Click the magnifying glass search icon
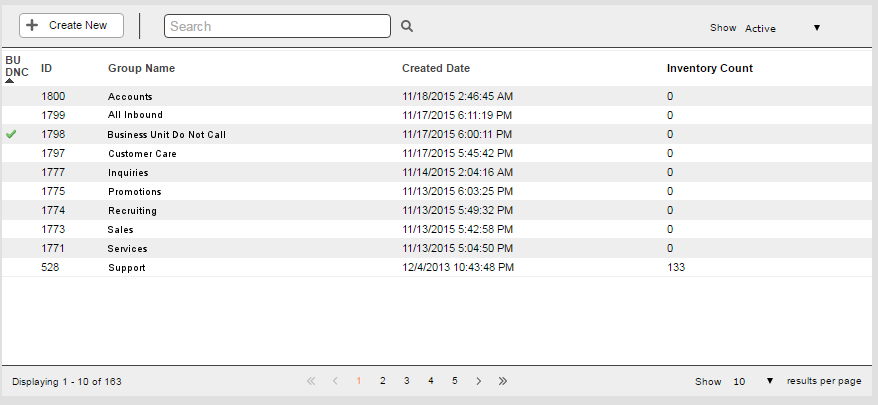This screenshot has width=878, height=405. click(407, 26)
